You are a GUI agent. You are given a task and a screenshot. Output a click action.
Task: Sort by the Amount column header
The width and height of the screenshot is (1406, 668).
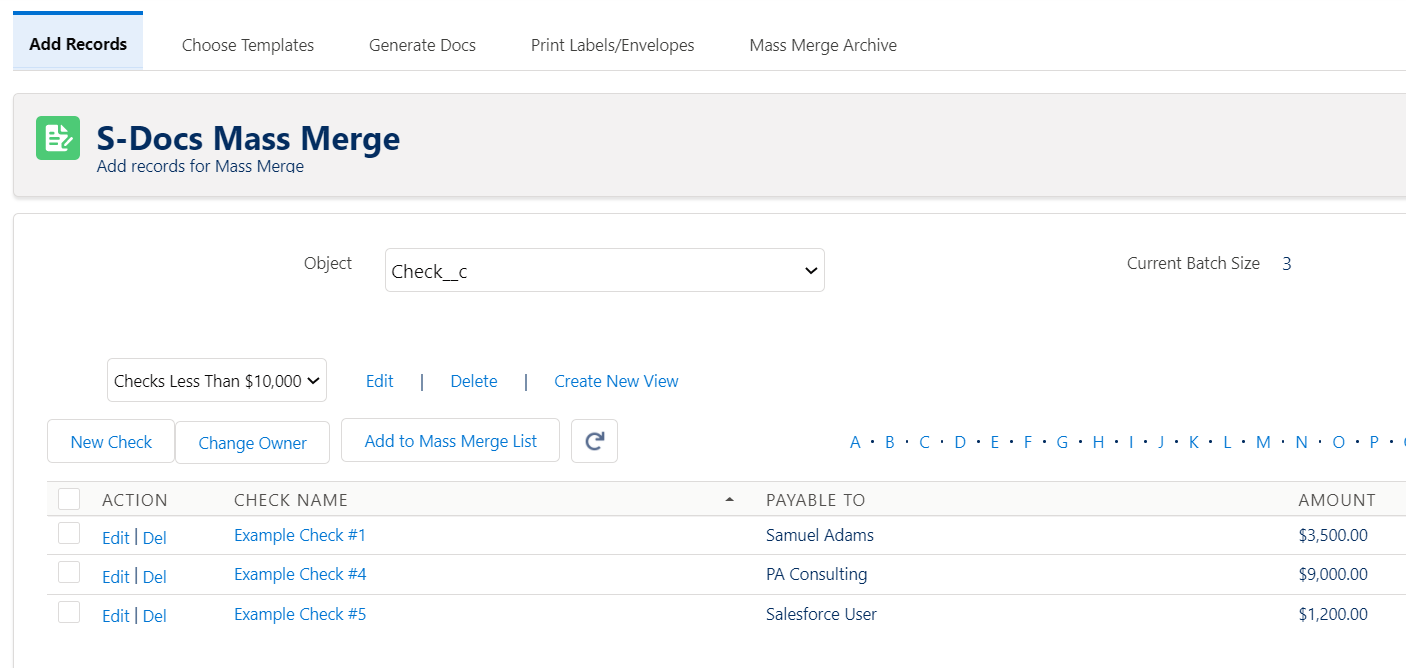[x=1337, y=500]
